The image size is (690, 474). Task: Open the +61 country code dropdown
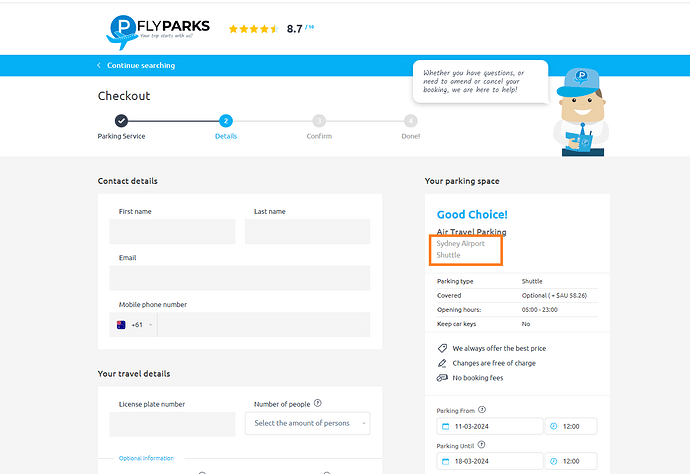[x=134, y=325]
